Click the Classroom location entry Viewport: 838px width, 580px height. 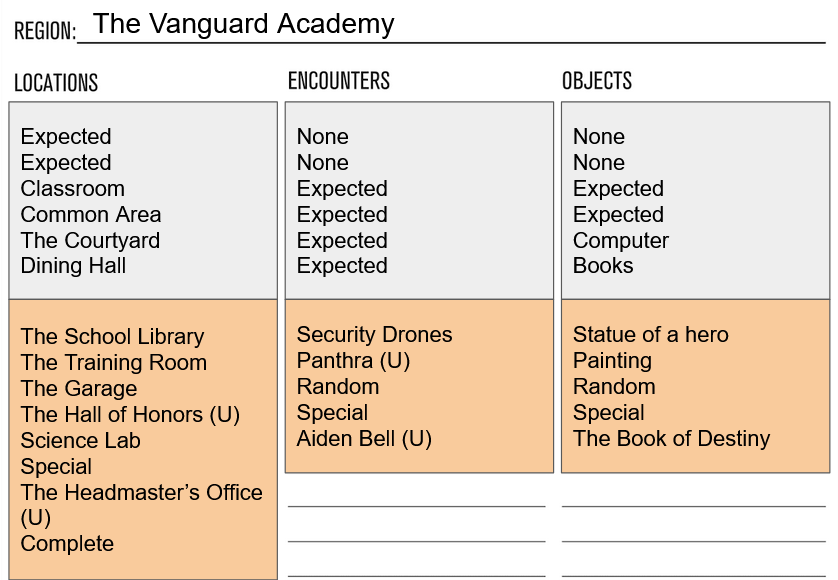(x=72, y=189)
